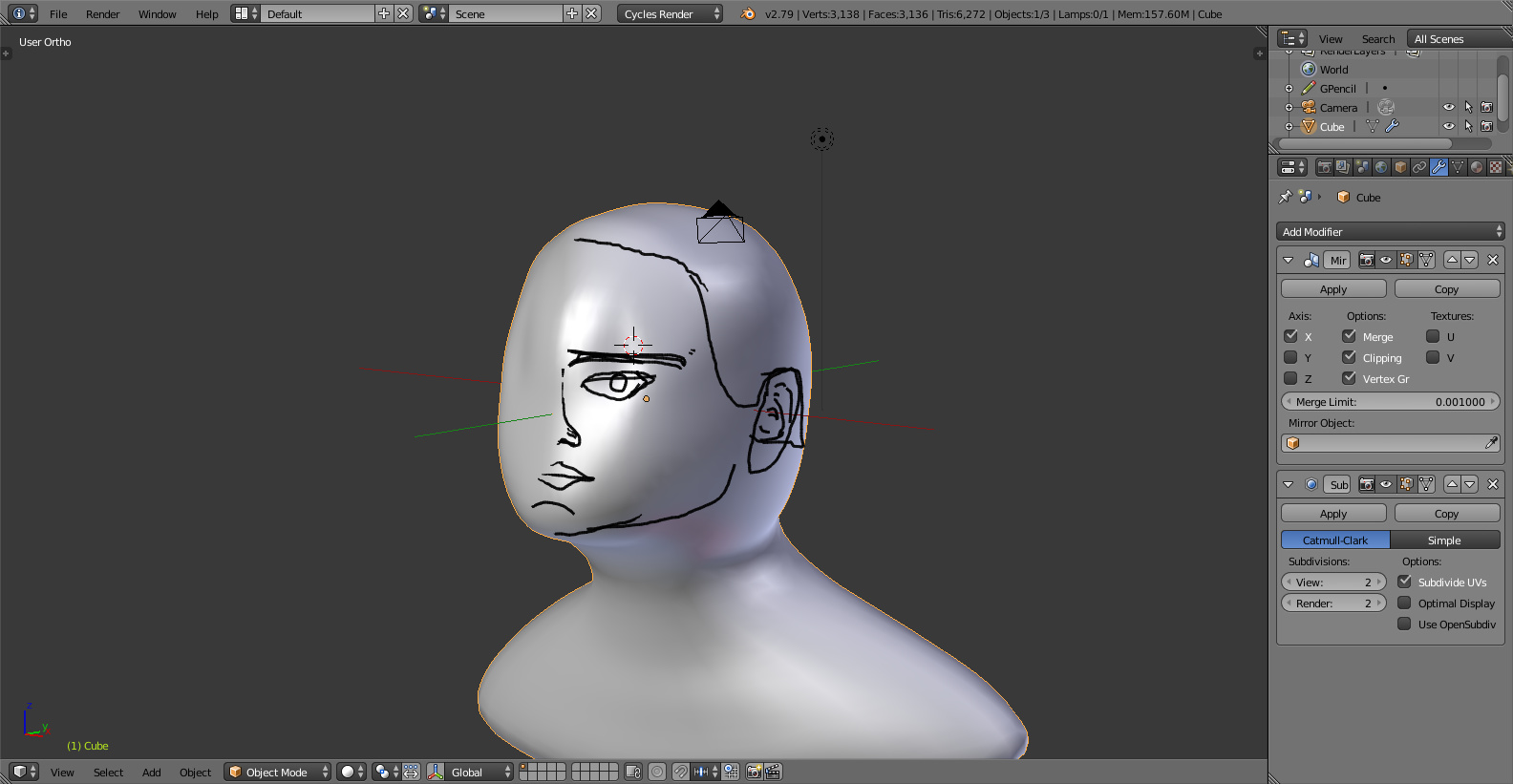Toggle Mirror modifier edit mode display
This screenshot has width=1513, height=784.
pos(1406,260)
